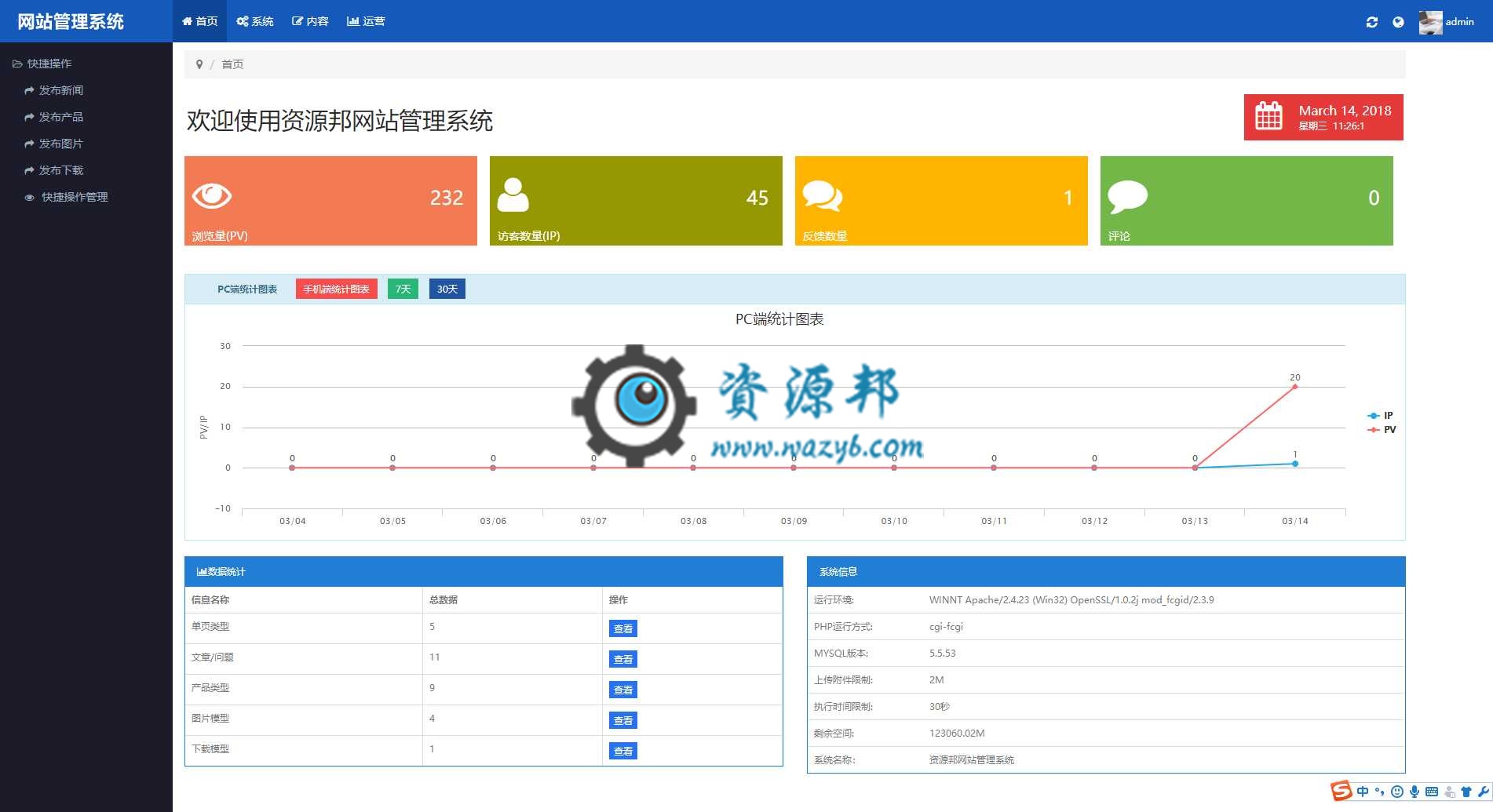Click 查看 button for 图片模型
The height and width of the screenshot is (812, 1493).
(623, 720)
